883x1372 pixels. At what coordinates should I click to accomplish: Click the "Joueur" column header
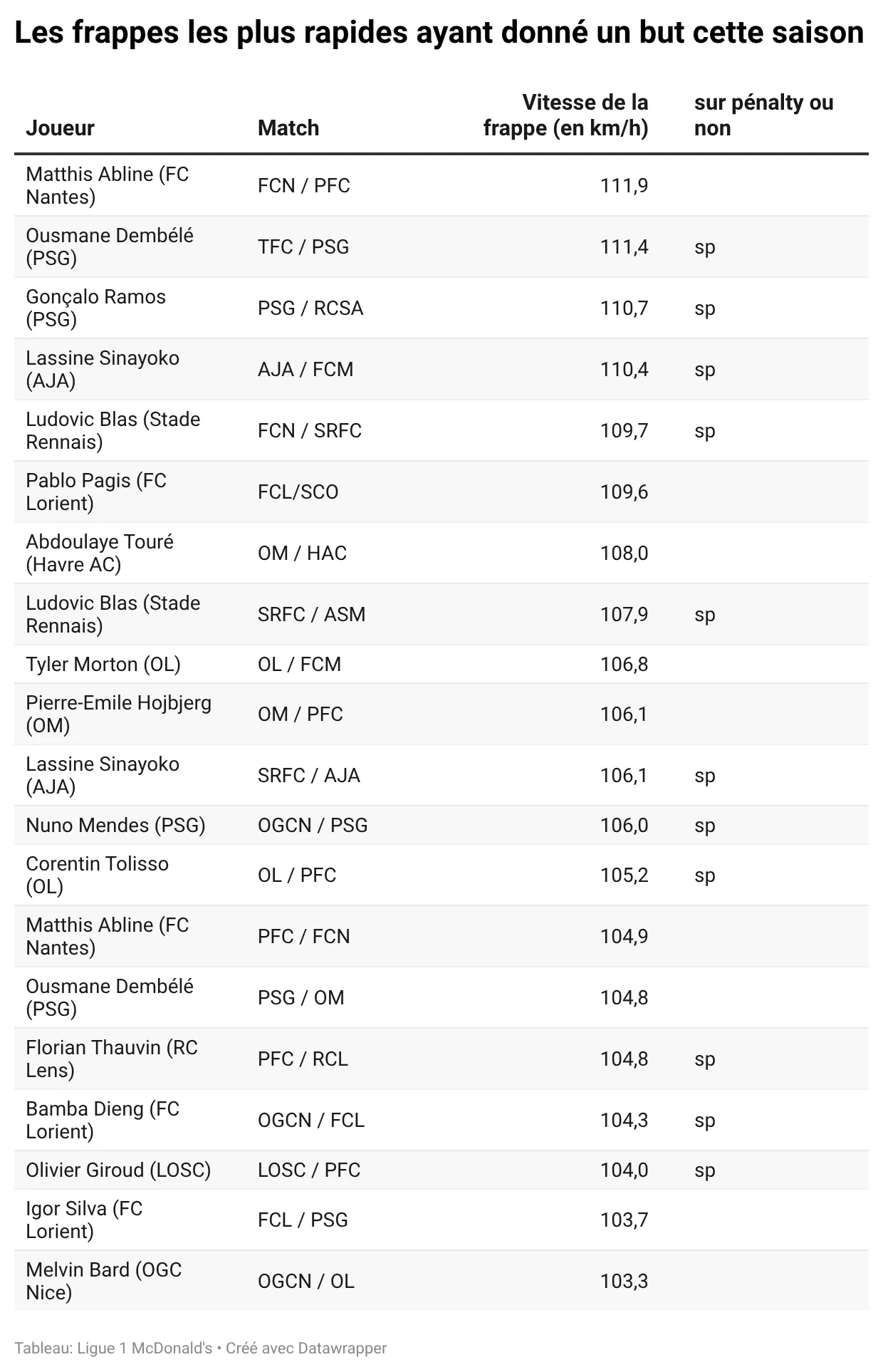[x=61, y=128]
